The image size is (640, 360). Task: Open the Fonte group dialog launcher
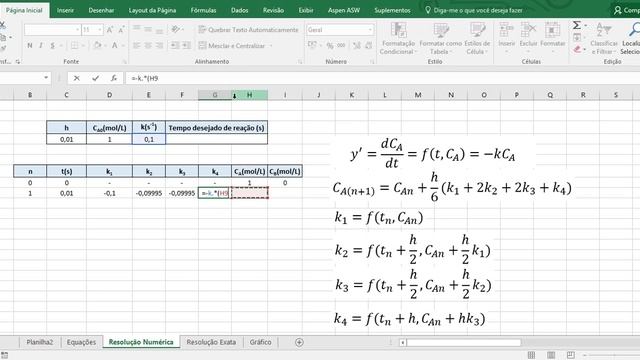124,62
